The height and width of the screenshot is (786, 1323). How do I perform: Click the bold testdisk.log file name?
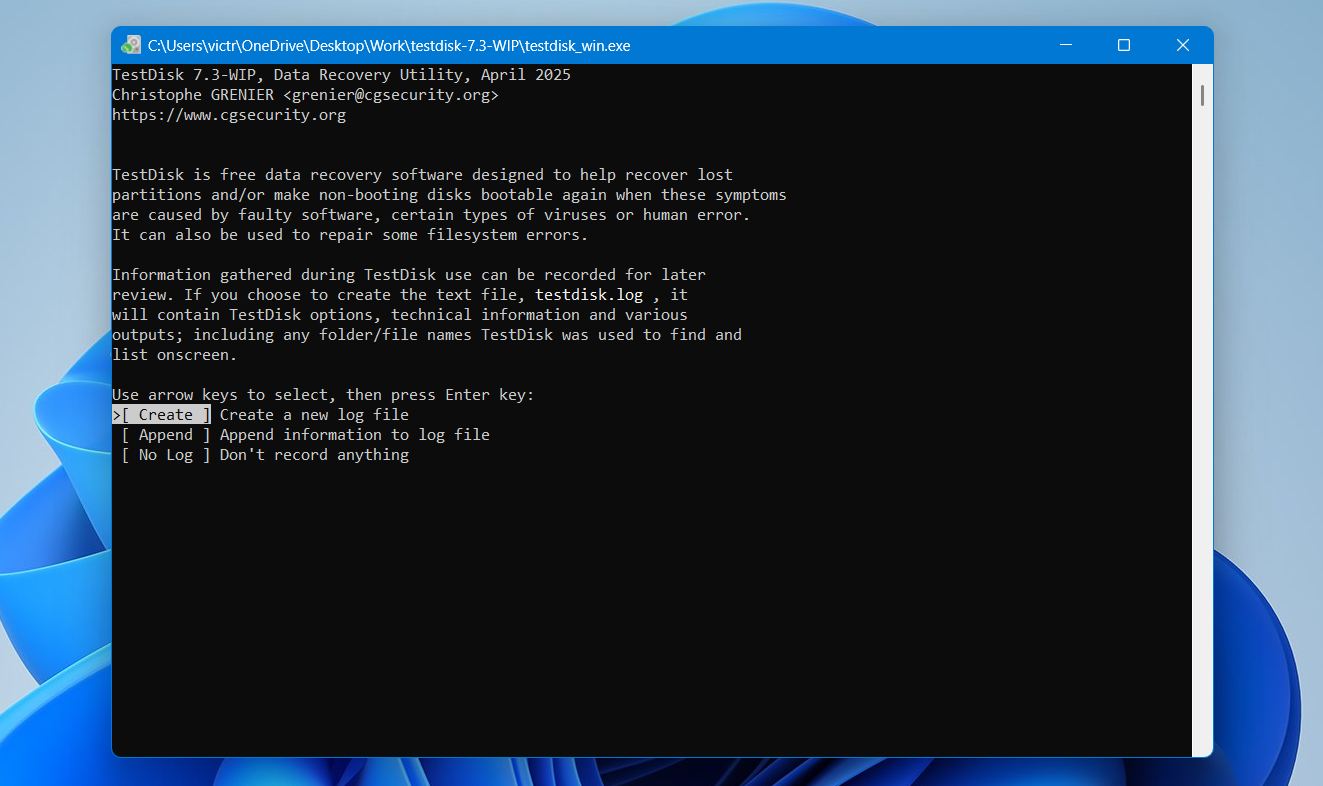[x=589, y=295]
